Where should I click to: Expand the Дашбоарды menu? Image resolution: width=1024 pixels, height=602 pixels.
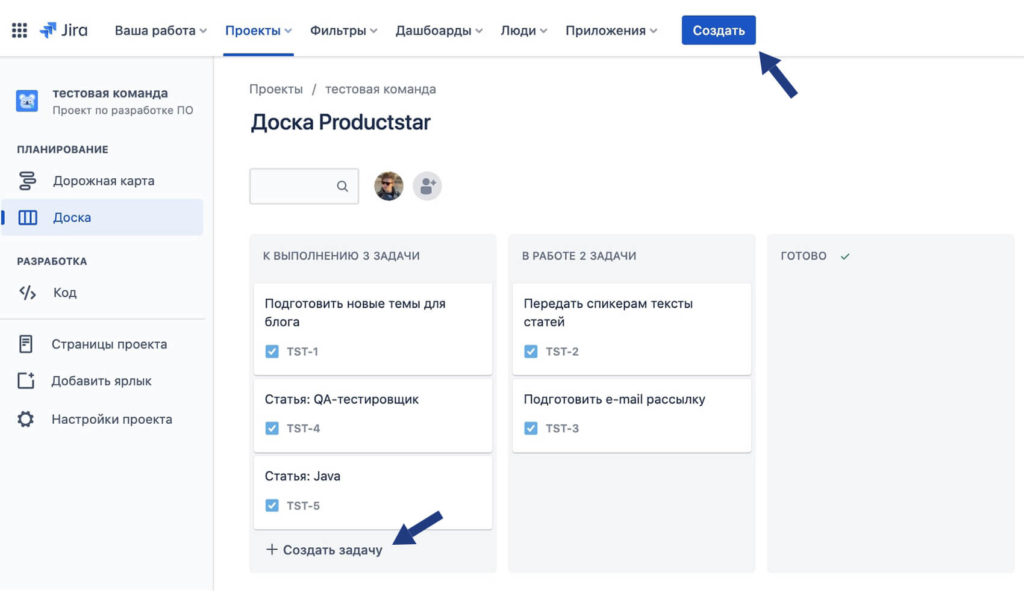click(439, 31)
